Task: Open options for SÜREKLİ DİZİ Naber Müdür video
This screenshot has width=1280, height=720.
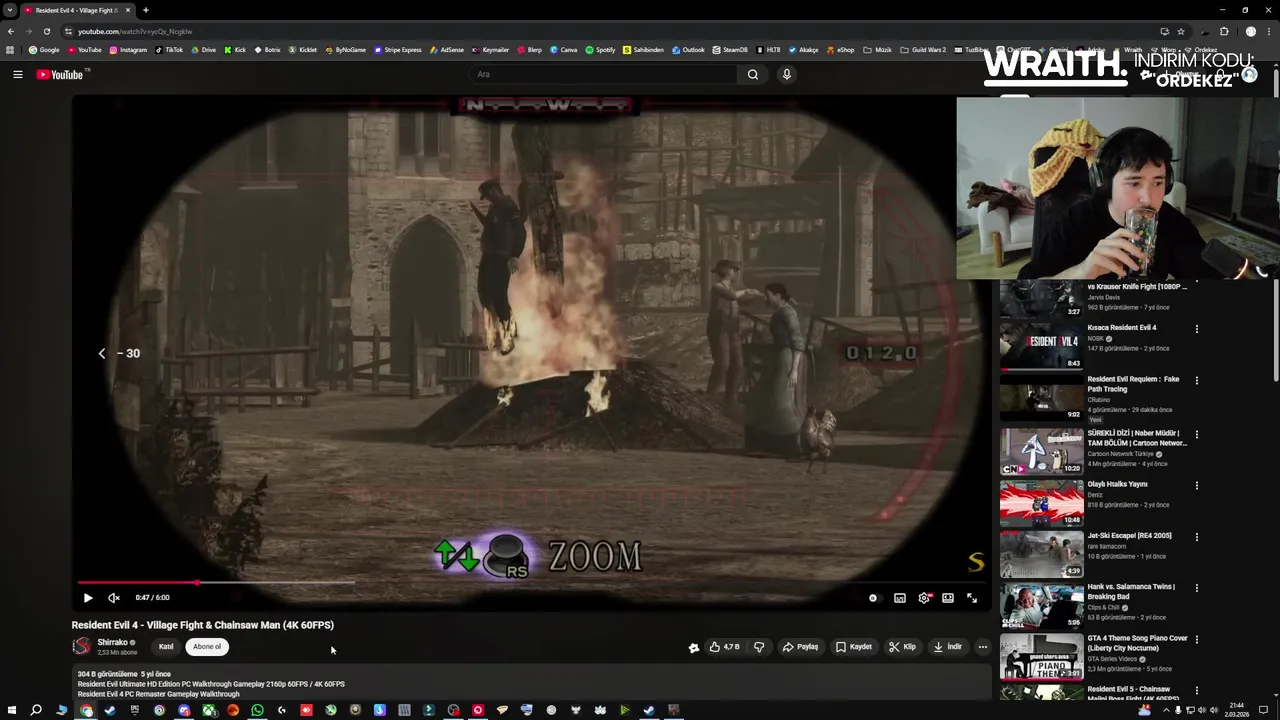Action: click(x=1196, y=434)
